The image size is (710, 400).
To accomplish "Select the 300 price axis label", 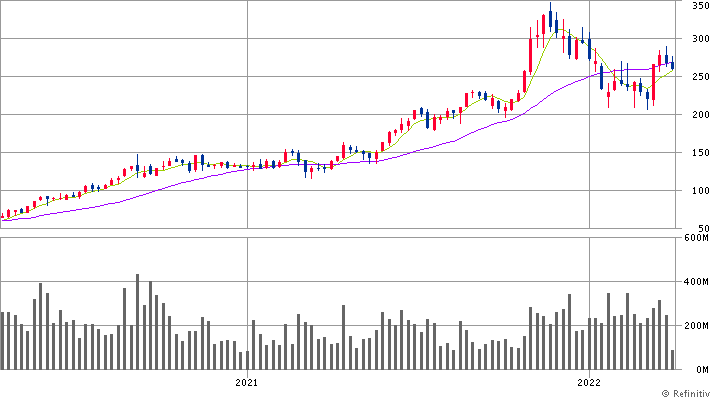I will tap(700, 39).
